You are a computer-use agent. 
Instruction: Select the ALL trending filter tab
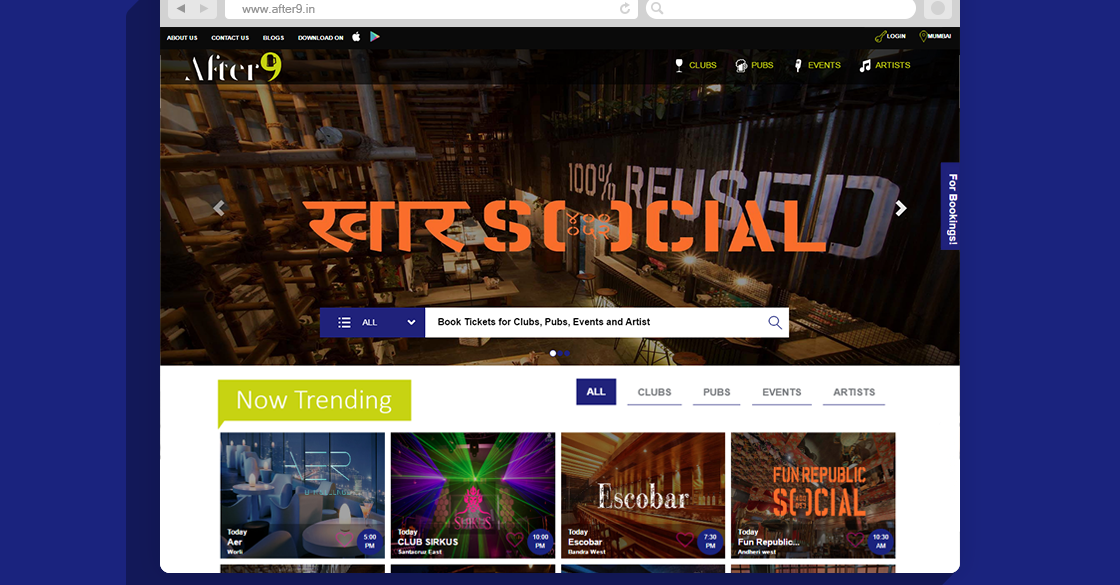[596, 391]
